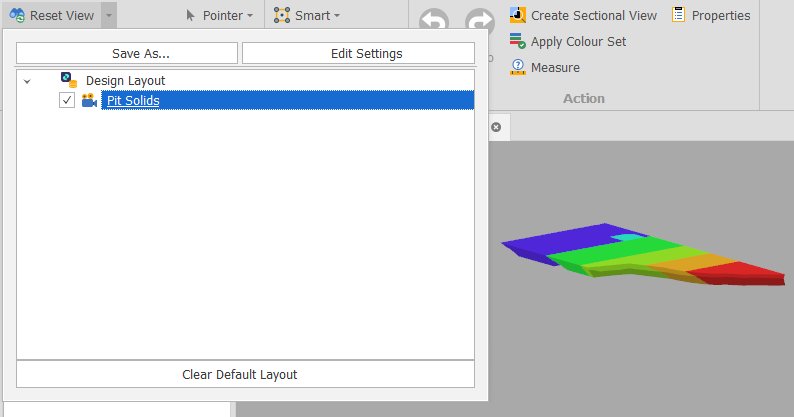Select the Pit Solids layout link

(133, 100)
